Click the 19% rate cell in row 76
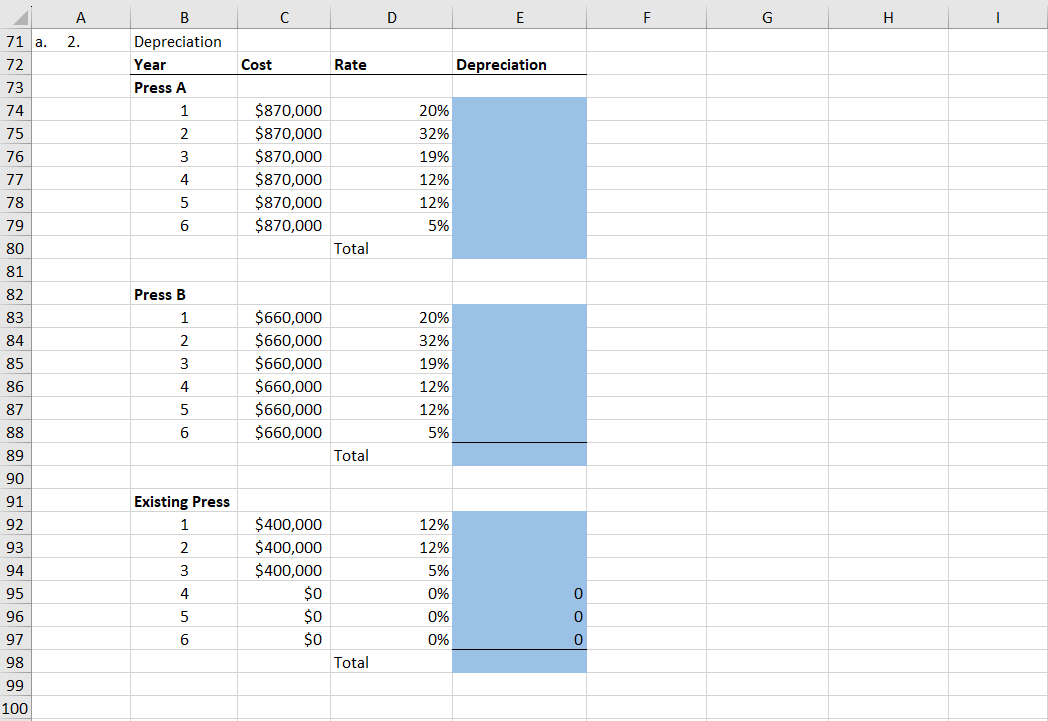Image resolution: width=1048 pixels, height=721 pixels. point(392,156)
